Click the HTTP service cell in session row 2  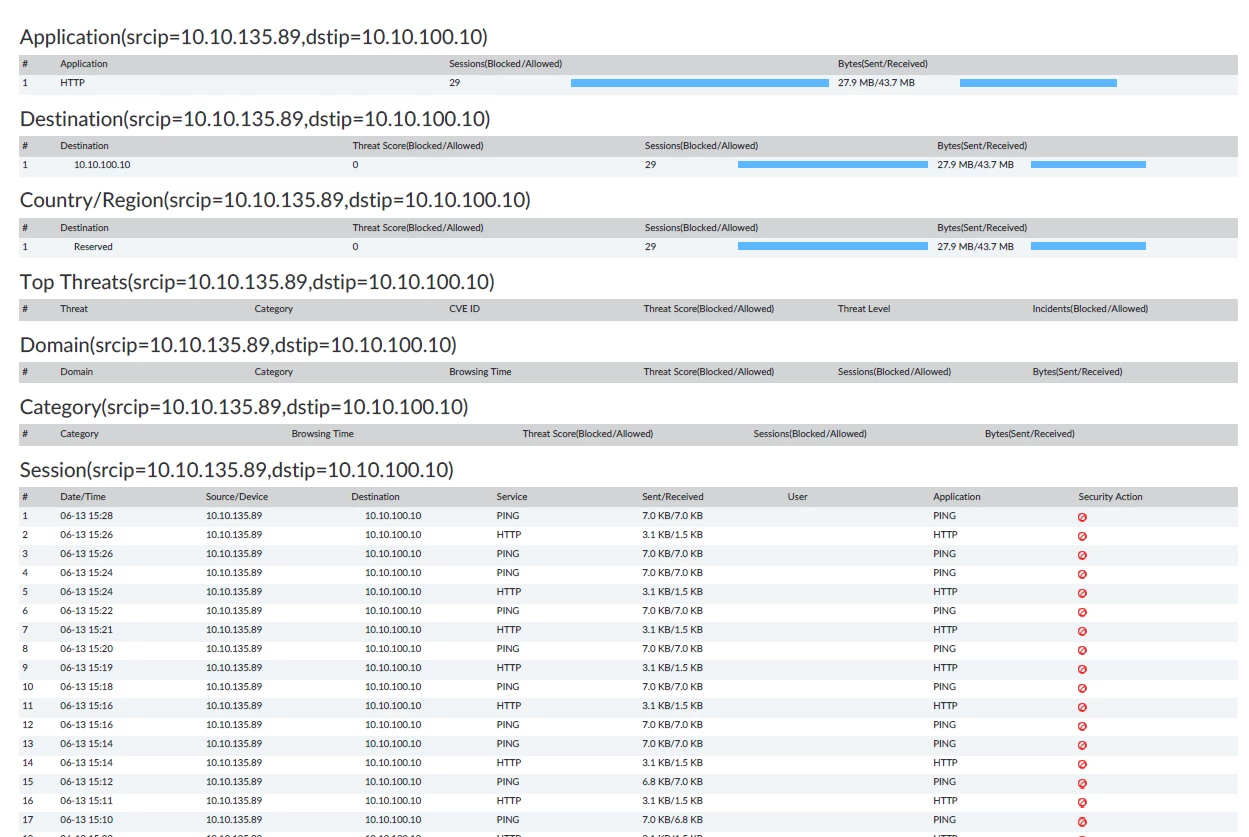point(509,535)
